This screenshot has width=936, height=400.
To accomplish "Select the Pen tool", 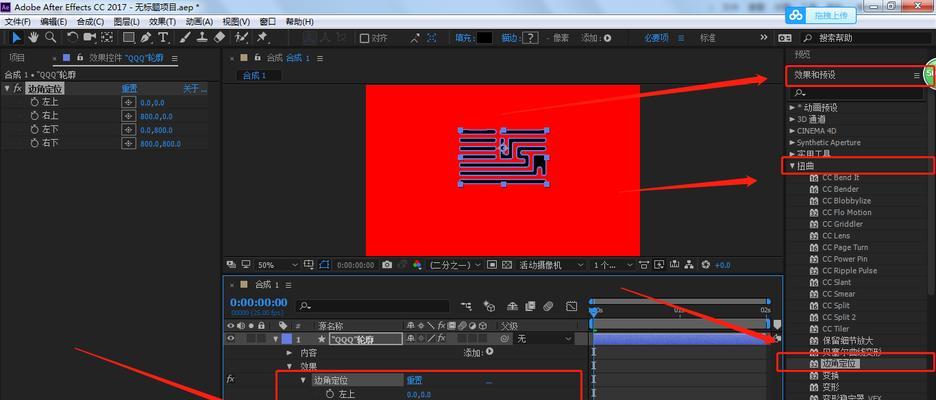I will point(146,38).
